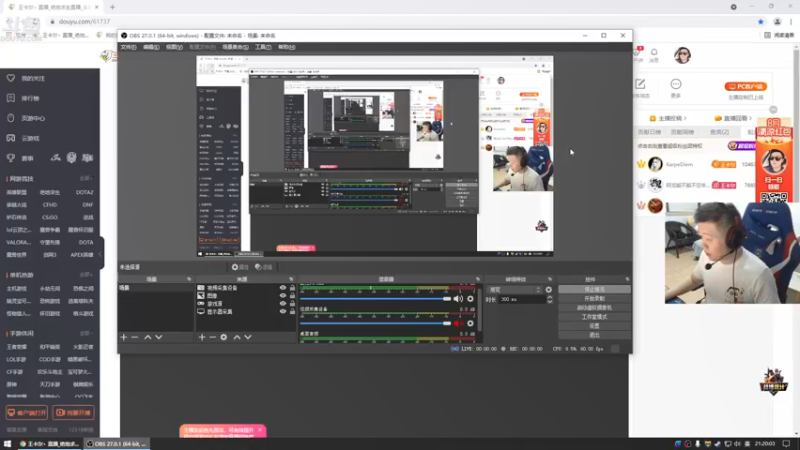Image resolution: width=800 pixels, height=450 pixels.
Task: Step the transition duration value
Action: (x=549, y=299)
